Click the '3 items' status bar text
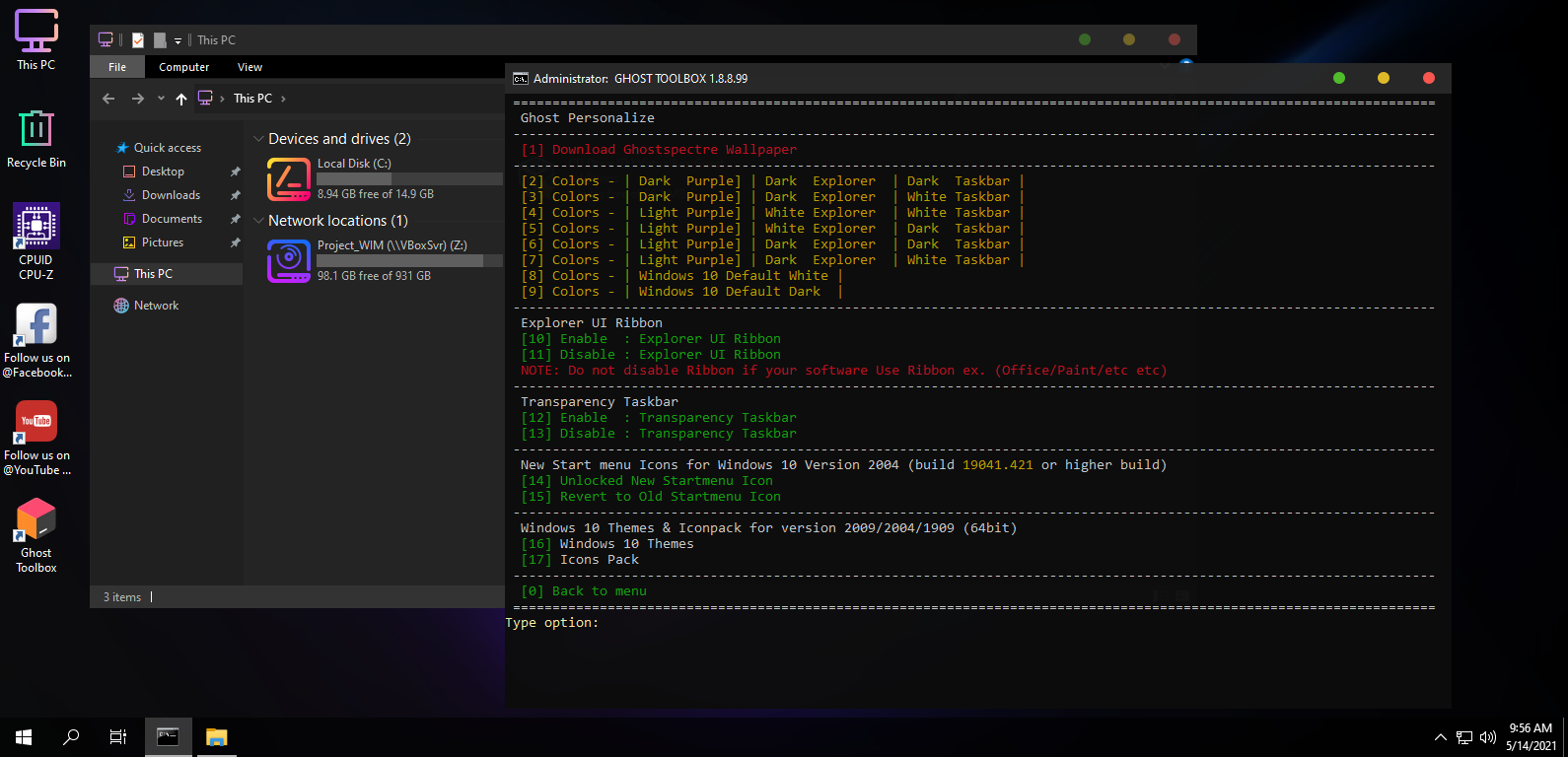 coord(122,597)
